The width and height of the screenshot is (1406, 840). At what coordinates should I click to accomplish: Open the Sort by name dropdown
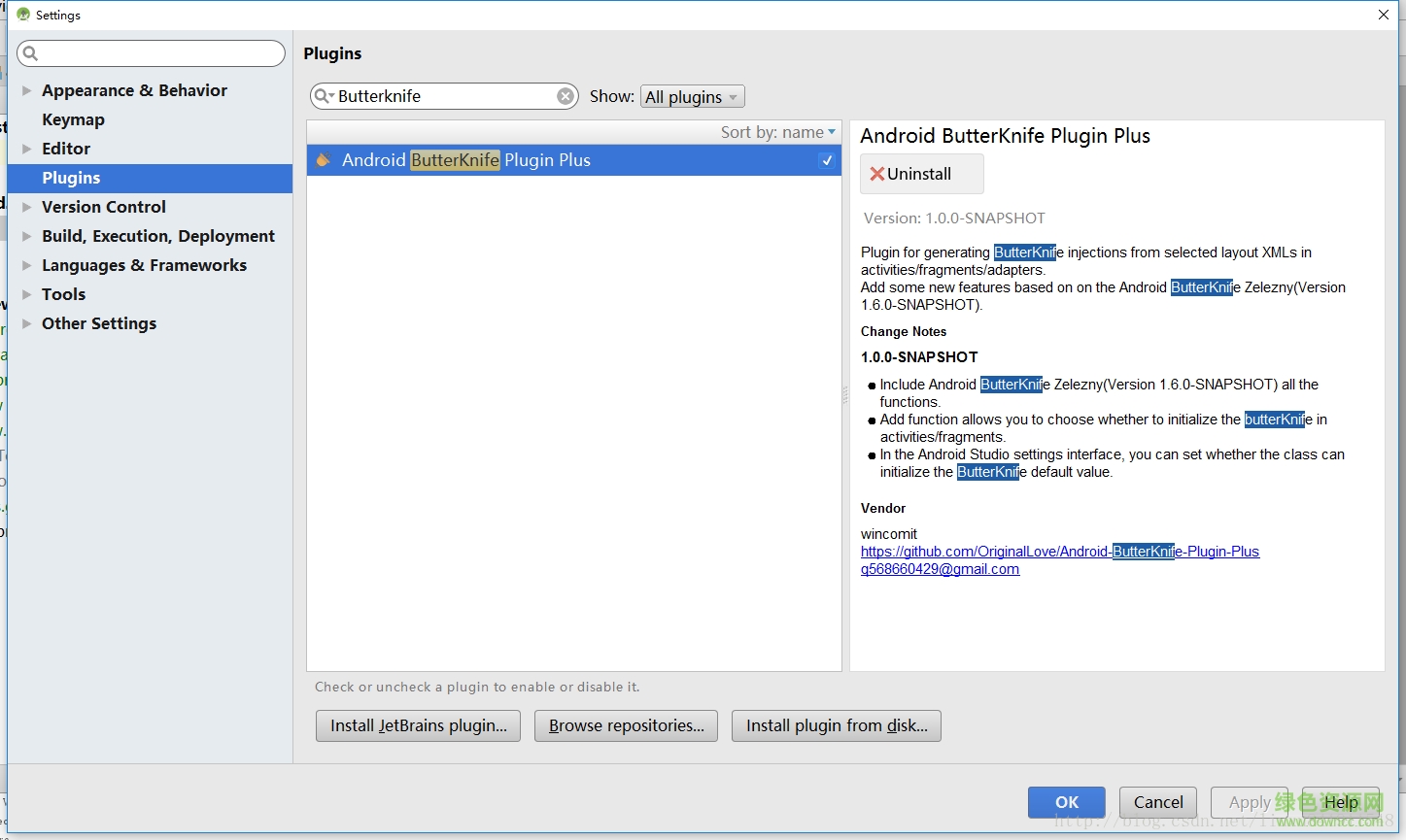tap(777, 132)
